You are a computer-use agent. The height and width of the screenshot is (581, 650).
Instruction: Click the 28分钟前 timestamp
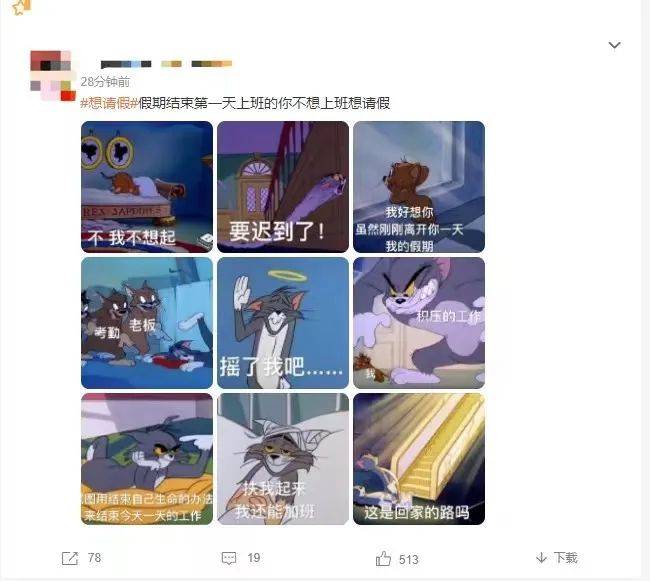pyautogui.click(x=105, y=82)
